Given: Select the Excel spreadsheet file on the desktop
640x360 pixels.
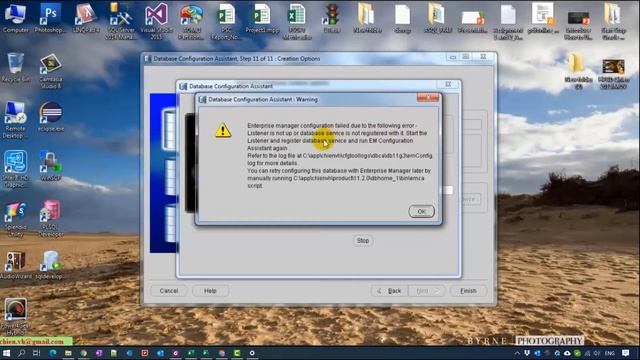Looking at the screenshot, I should coord(297,21).
